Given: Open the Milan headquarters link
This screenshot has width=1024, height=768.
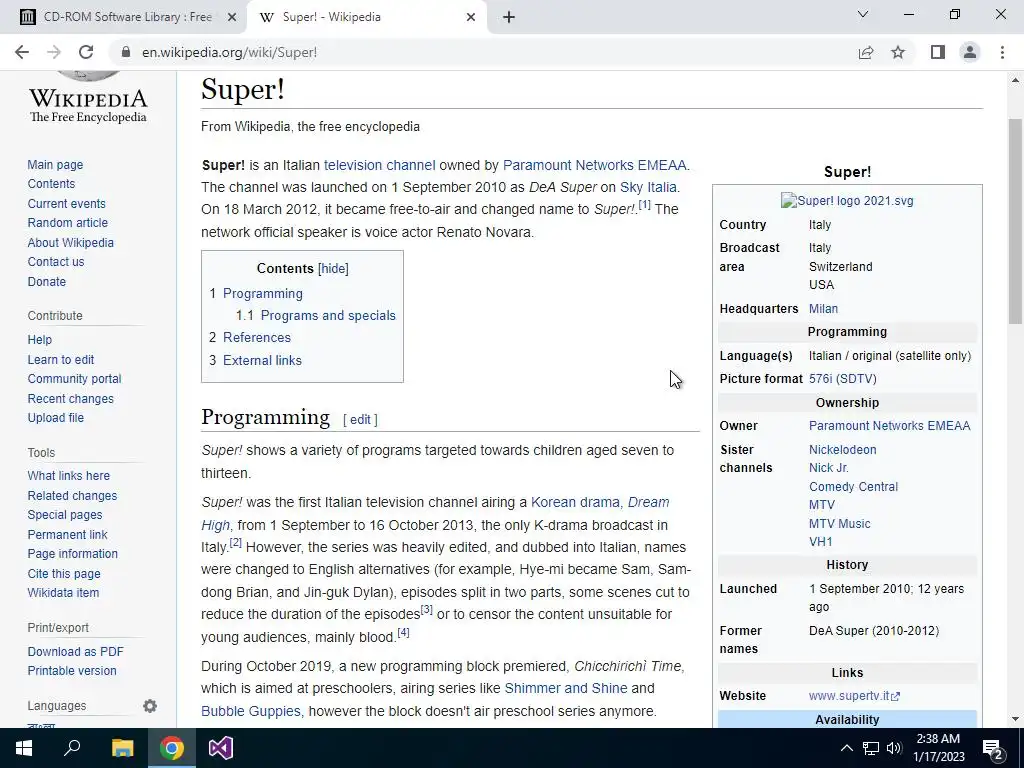Looking at the screenshot, I should click(x=823, y=309).
